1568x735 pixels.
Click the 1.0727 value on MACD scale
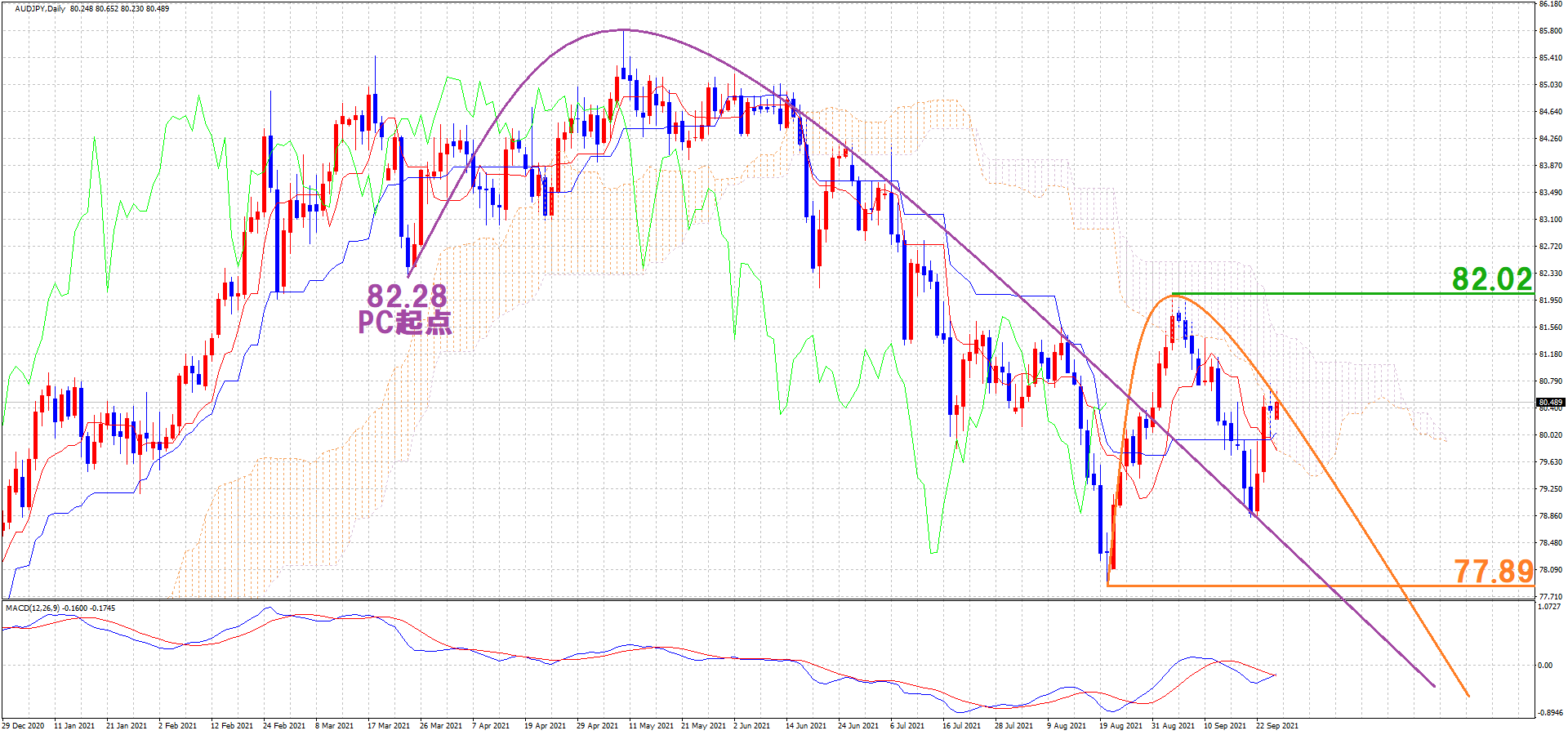1548,607
